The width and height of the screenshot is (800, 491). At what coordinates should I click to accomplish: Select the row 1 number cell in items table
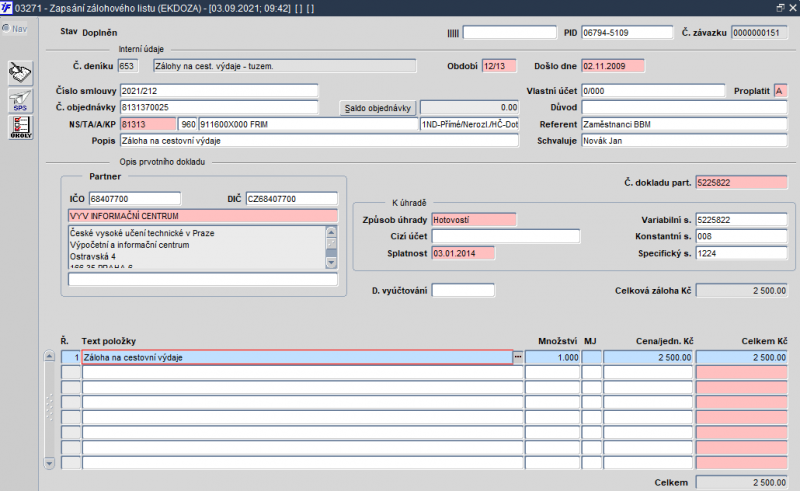pyautogui.click(x=70, y=357)
